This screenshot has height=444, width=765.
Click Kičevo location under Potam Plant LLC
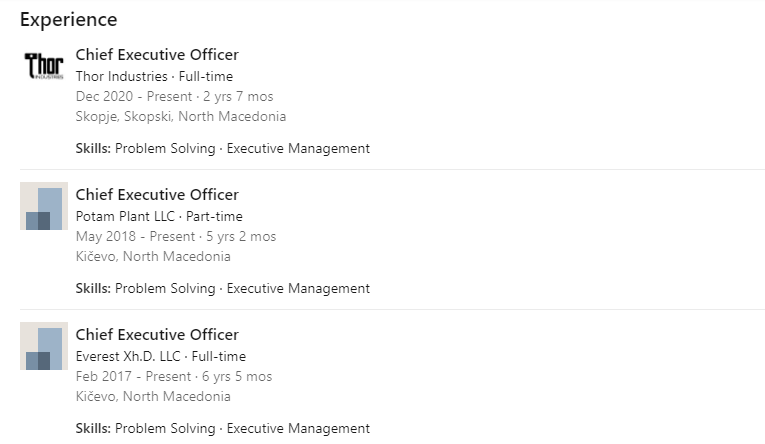(153, 256)
